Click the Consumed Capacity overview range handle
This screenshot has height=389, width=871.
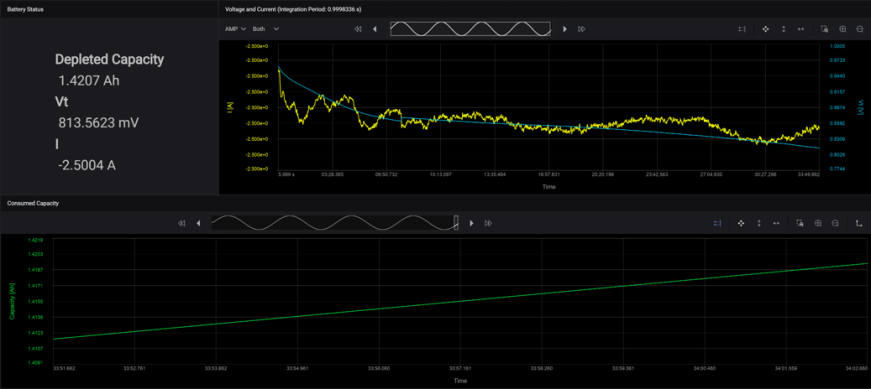[x=456, y=223]
